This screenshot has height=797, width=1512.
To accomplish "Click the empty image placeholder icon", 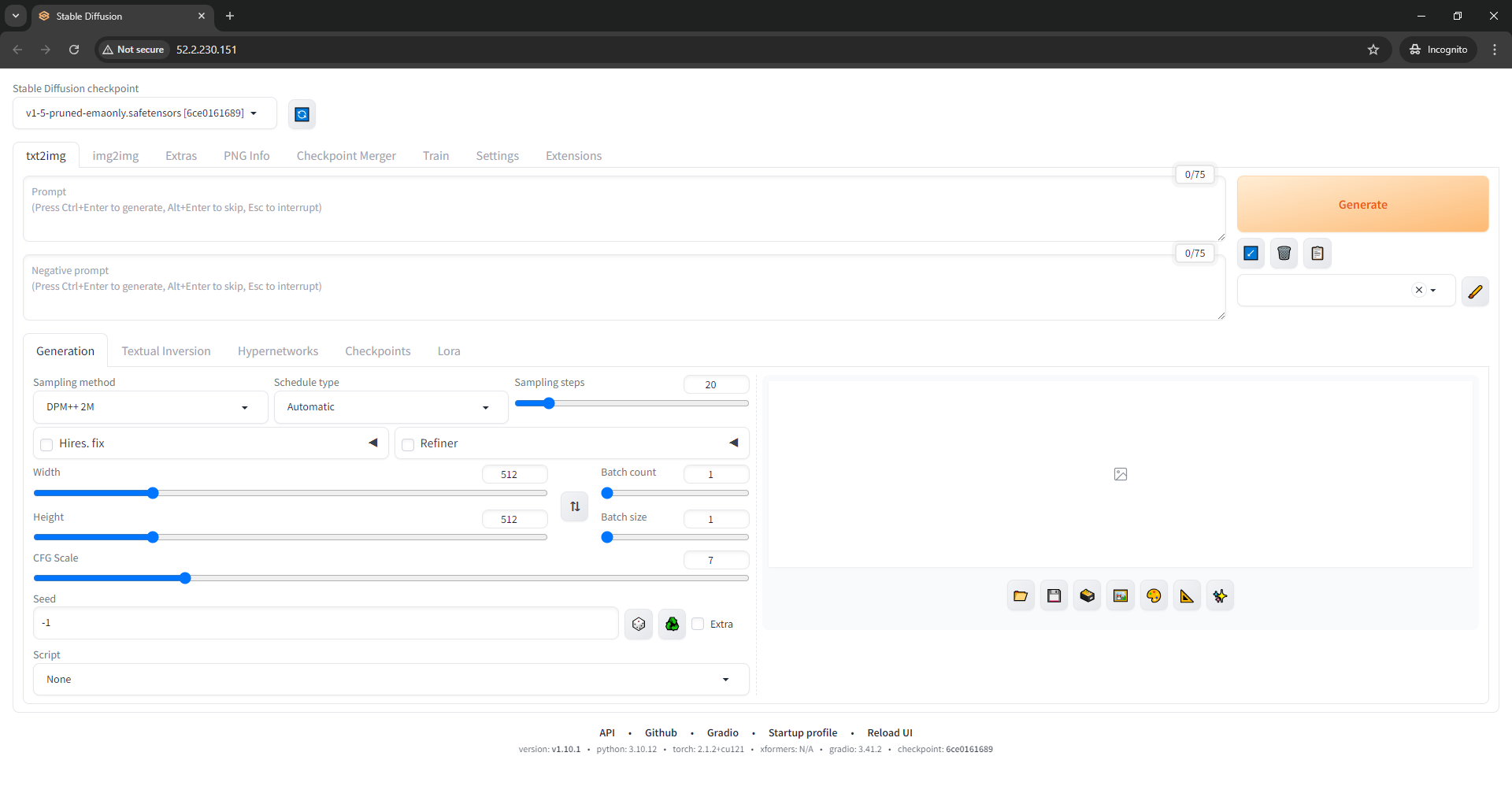I will (1121, 474).
